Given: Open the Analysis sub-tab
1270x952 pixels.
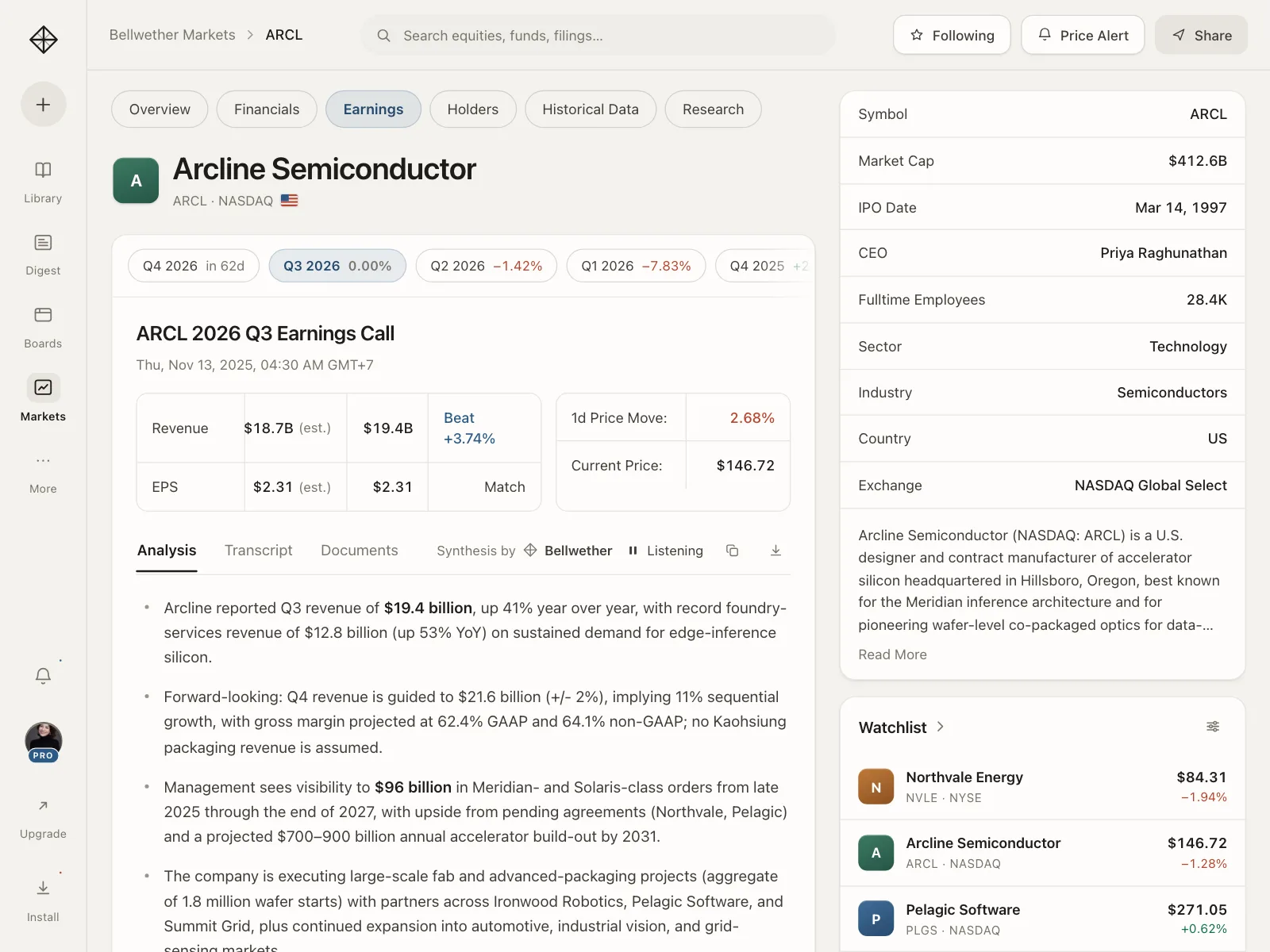Looking at the screenshot, I should pyautogui.click(x=167, y=551).
